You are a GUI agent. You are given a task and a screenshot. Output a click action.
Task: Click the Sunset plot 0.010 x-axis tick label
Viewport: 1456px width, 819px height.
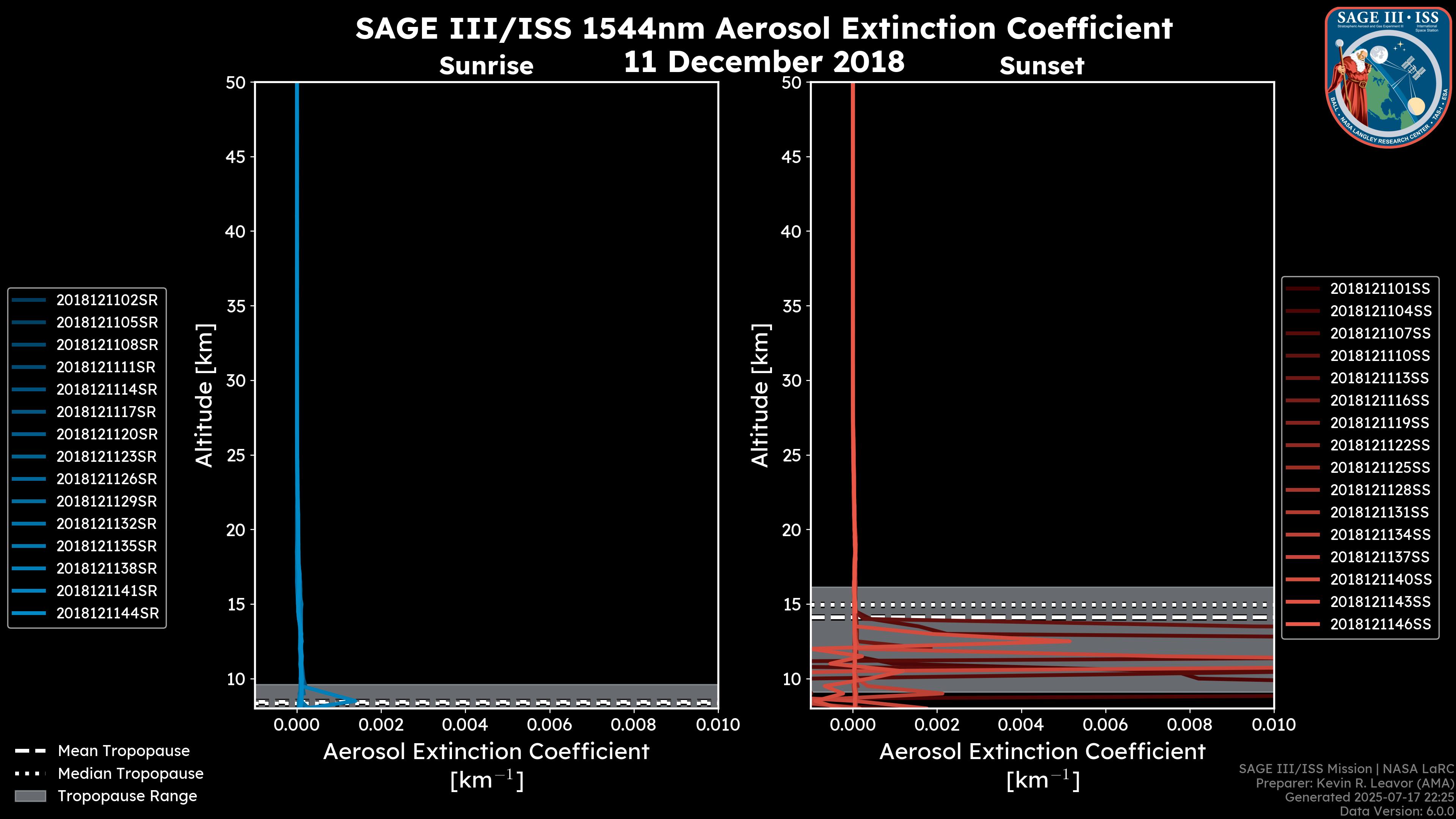click(1274, 725)
